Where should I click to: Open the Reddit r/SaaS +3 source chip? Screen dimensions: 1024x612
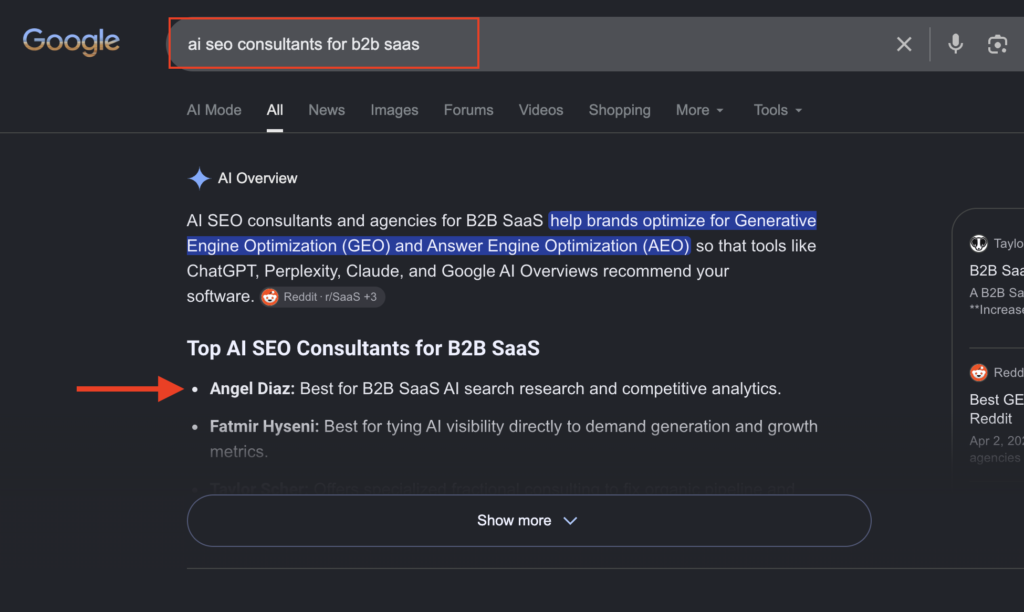tap(323, 297)
